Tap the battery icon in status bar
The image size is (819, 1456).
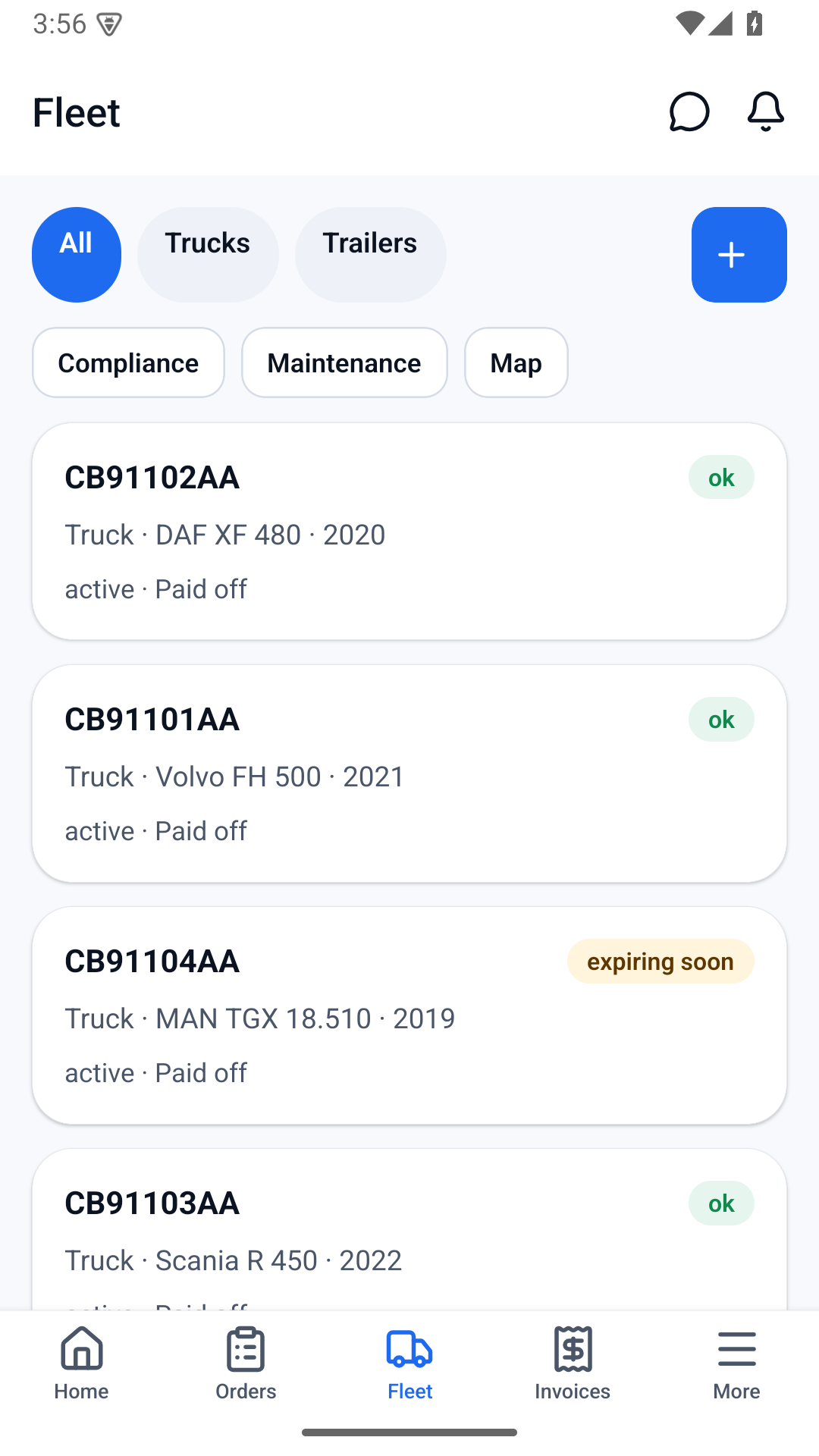pyautogui.click(x=755, y=24)
